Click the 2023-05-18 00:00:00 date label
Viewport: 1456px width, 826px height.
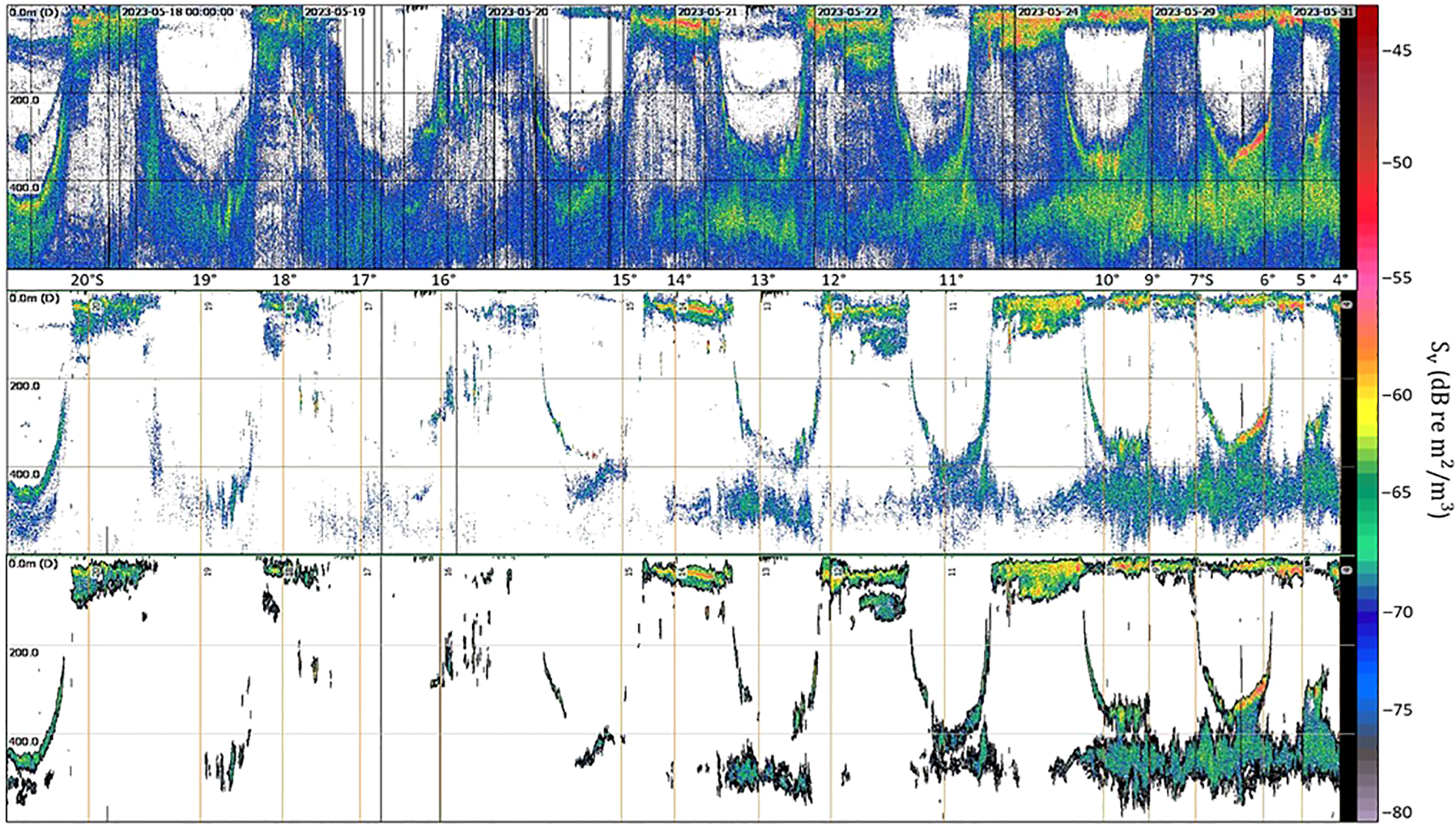click(177, 12)
